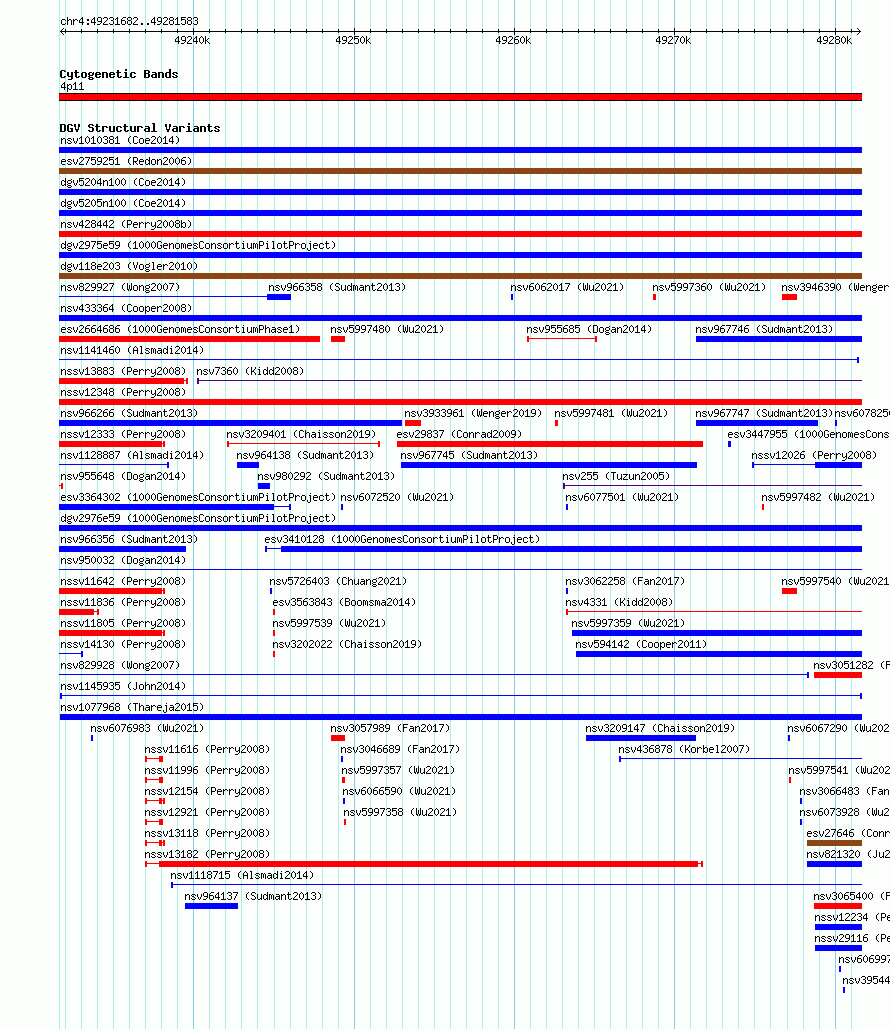The height and width of the screenshot is (1029, 890).
Task: Select nssv12348 (Perry2008) variant
Action: (x=123, y=392)
